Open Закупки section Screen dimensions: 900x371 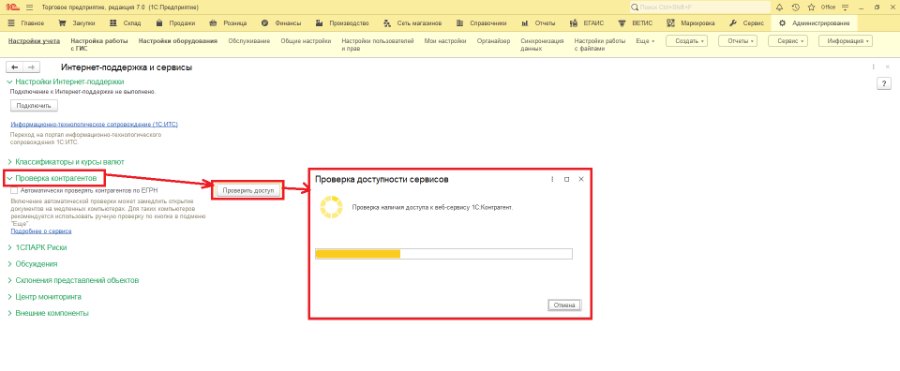78,24
